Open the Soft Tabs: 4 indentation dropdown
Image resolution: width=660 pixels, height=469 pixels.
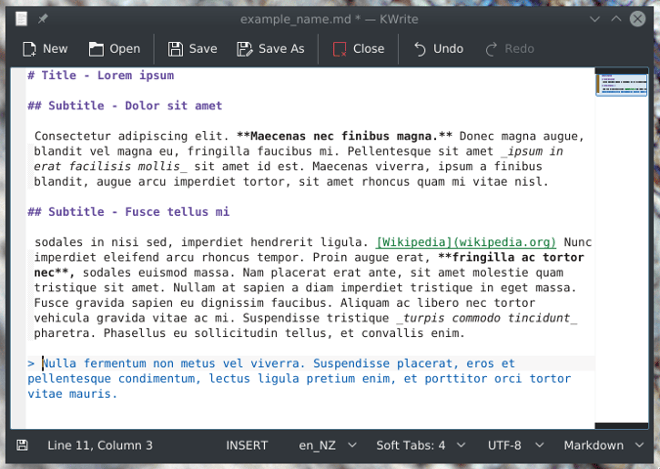418,445
